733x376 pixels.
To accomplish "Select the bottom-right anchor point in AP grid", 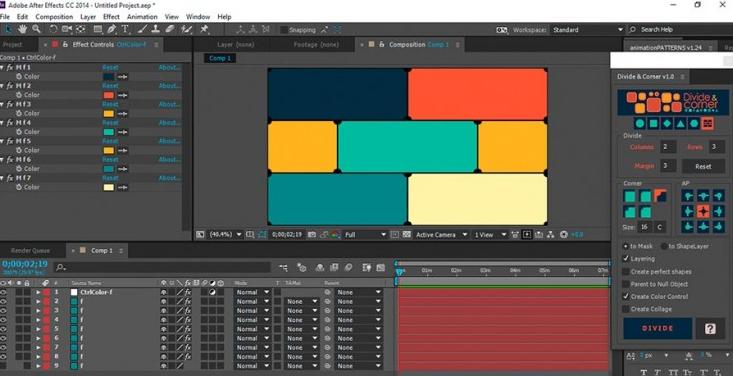I will coord(718,227).
